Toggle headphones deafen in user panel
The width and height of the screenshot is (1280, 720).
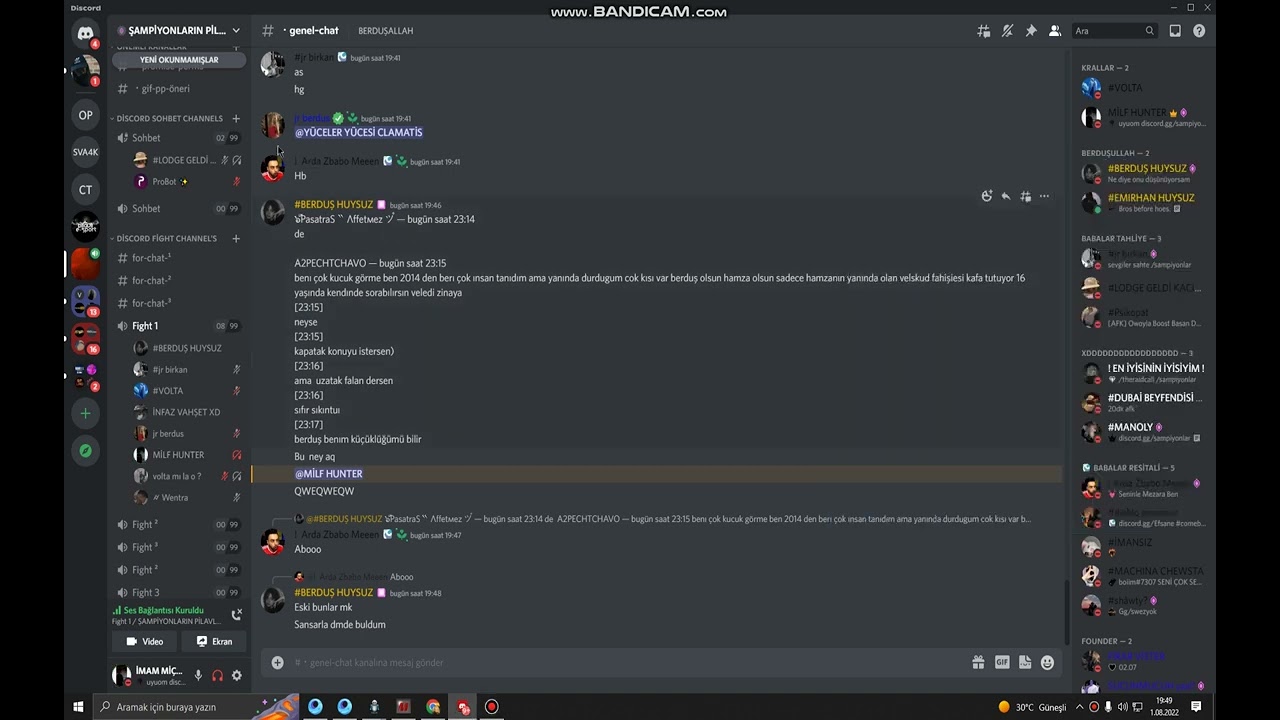(x=217, y=675)
